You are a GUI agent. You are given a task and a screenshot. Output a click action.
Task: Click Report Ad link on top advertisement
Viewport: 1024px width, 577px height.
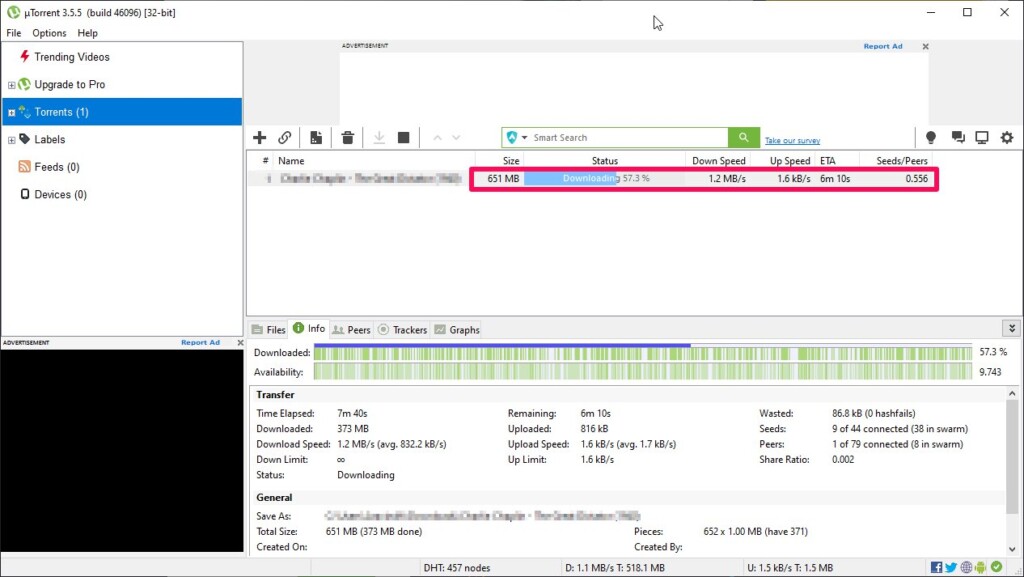(x=882, y=46)
